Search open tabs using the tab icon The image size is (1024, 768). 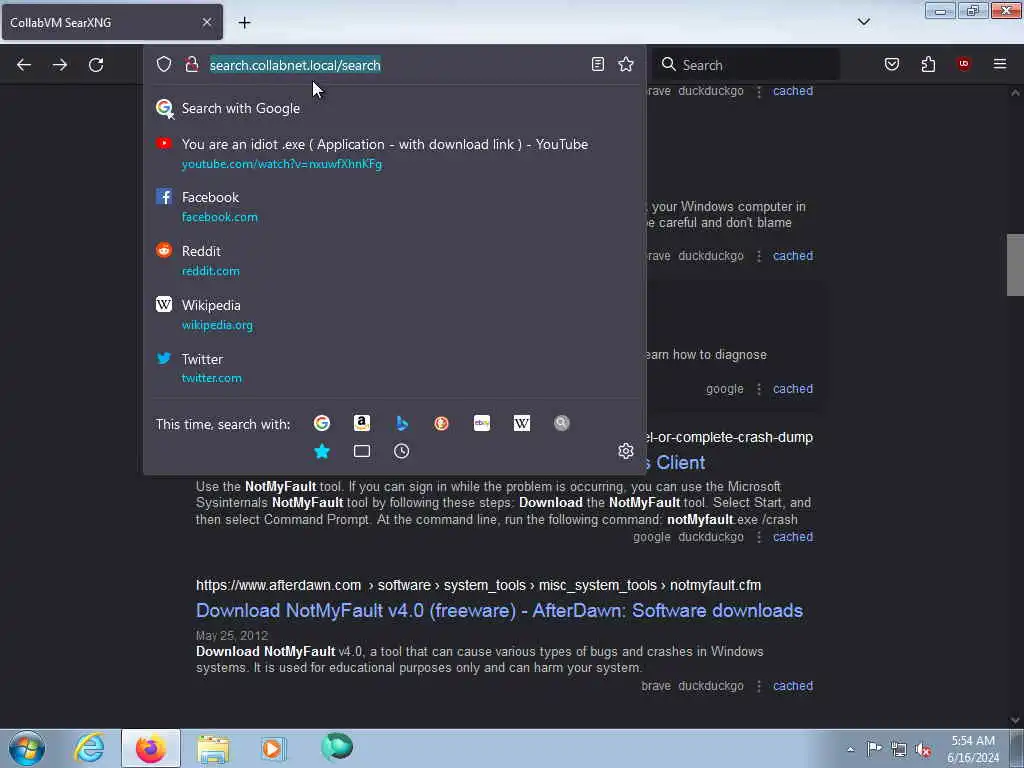pyautogui.click(x=362, y=451)
